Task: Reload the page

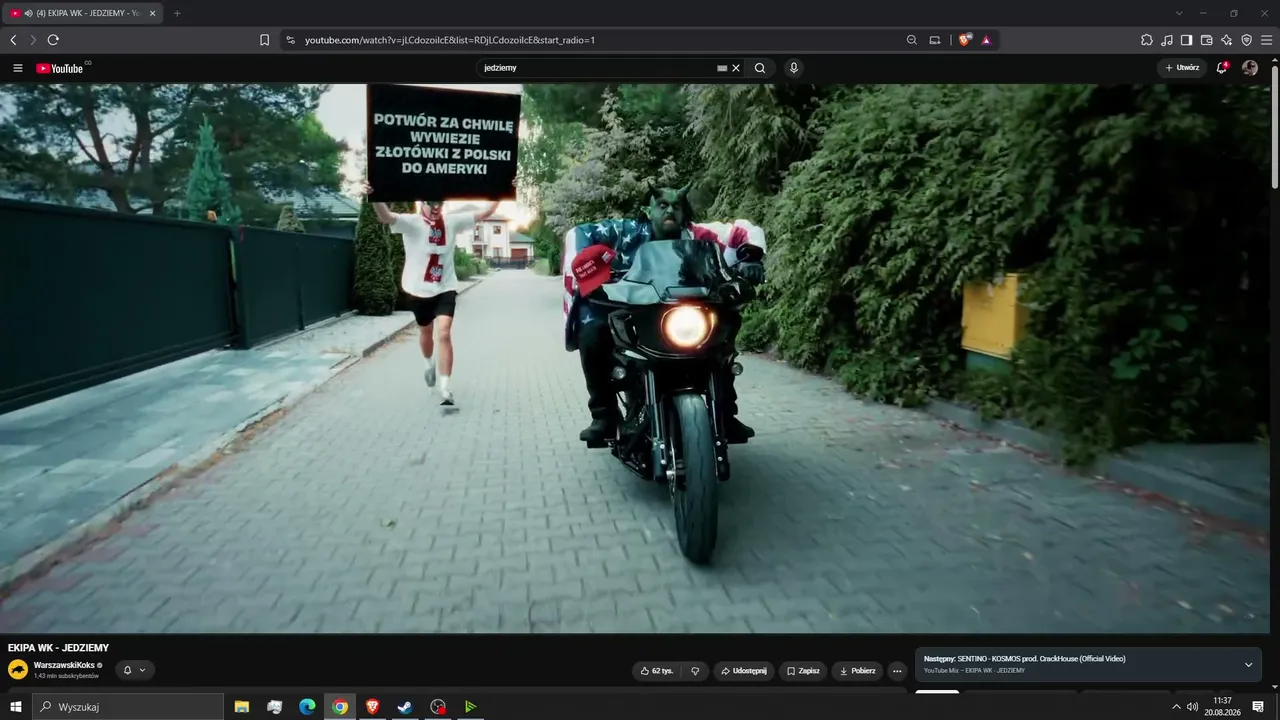Action: click(x=53, y=40)
